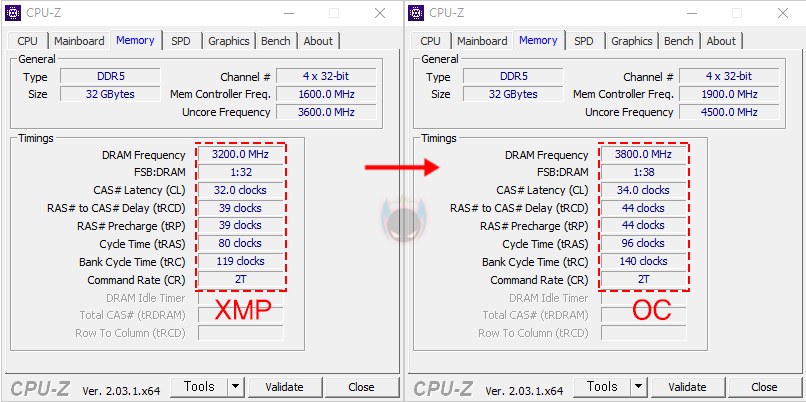
Task: Click Command Rate 2T in right window
Action: (644, 279)
